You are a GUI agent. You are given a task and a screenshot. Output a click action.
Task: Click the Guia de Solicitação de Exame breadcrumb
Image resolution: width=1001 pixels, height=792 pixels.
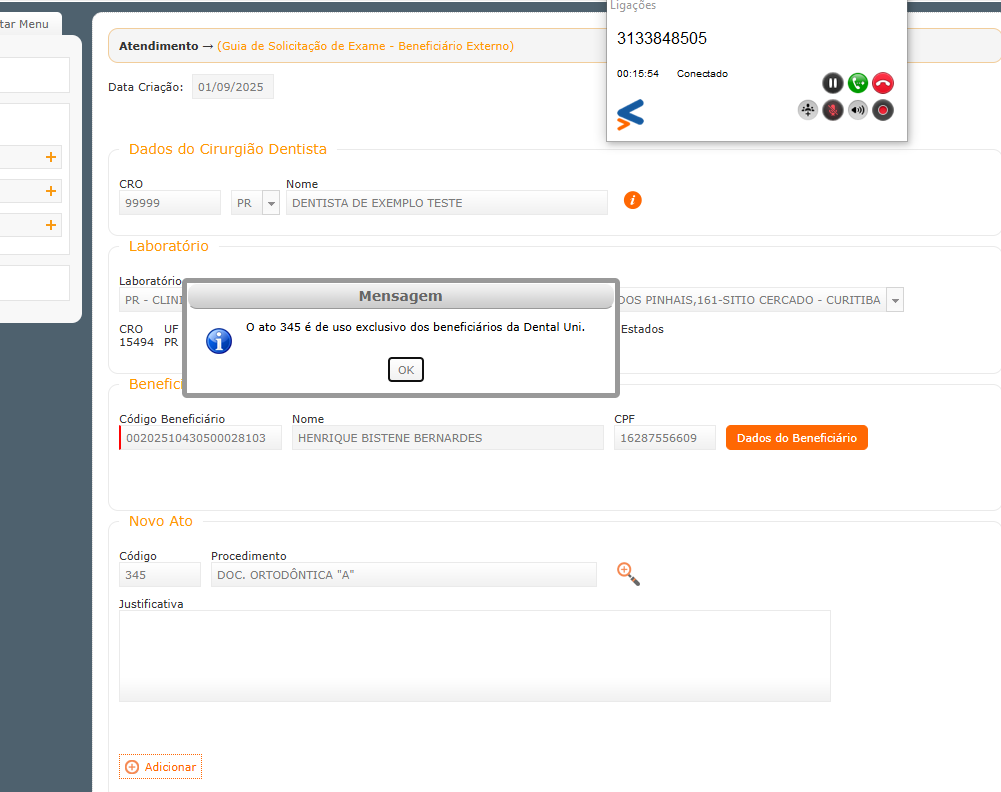coord(365,46)
